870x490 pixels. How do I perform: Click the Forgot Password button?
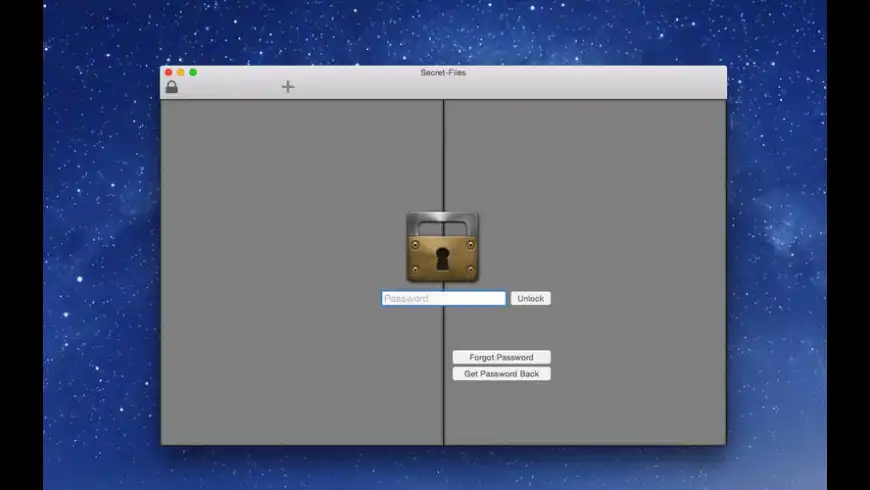point(501,357)
